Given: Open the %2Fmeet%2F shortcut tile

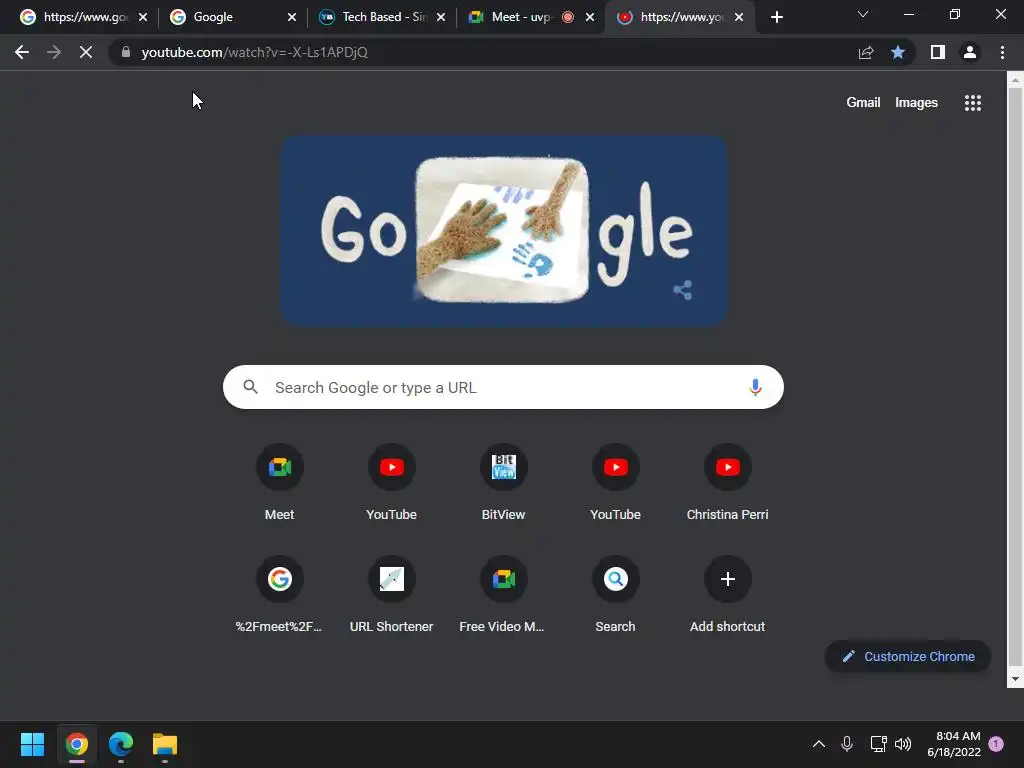Looking at the screenshot, I should [280, 594].
